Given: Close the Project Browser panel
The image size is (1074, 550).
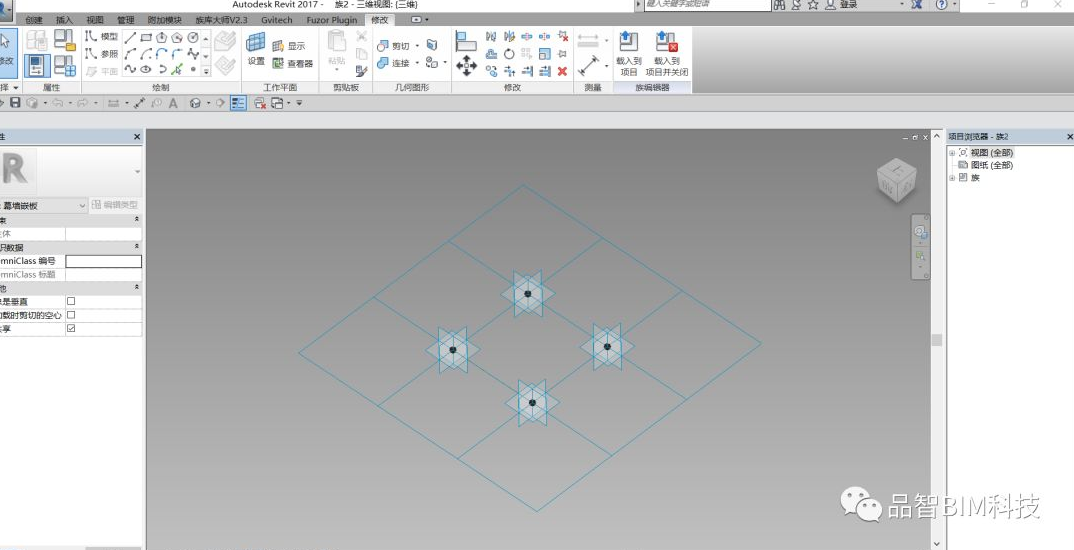Looking at the screenshot, I should [1070, 137].
